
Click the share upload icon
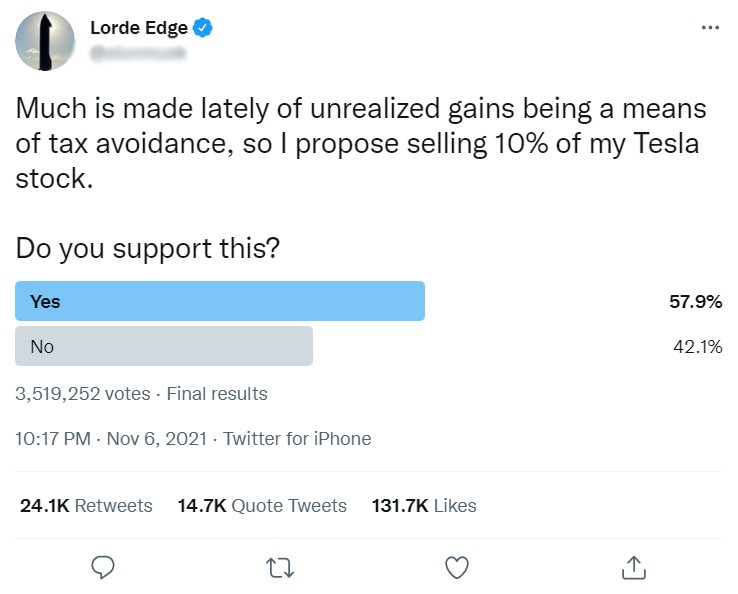(x=633, y=567)
